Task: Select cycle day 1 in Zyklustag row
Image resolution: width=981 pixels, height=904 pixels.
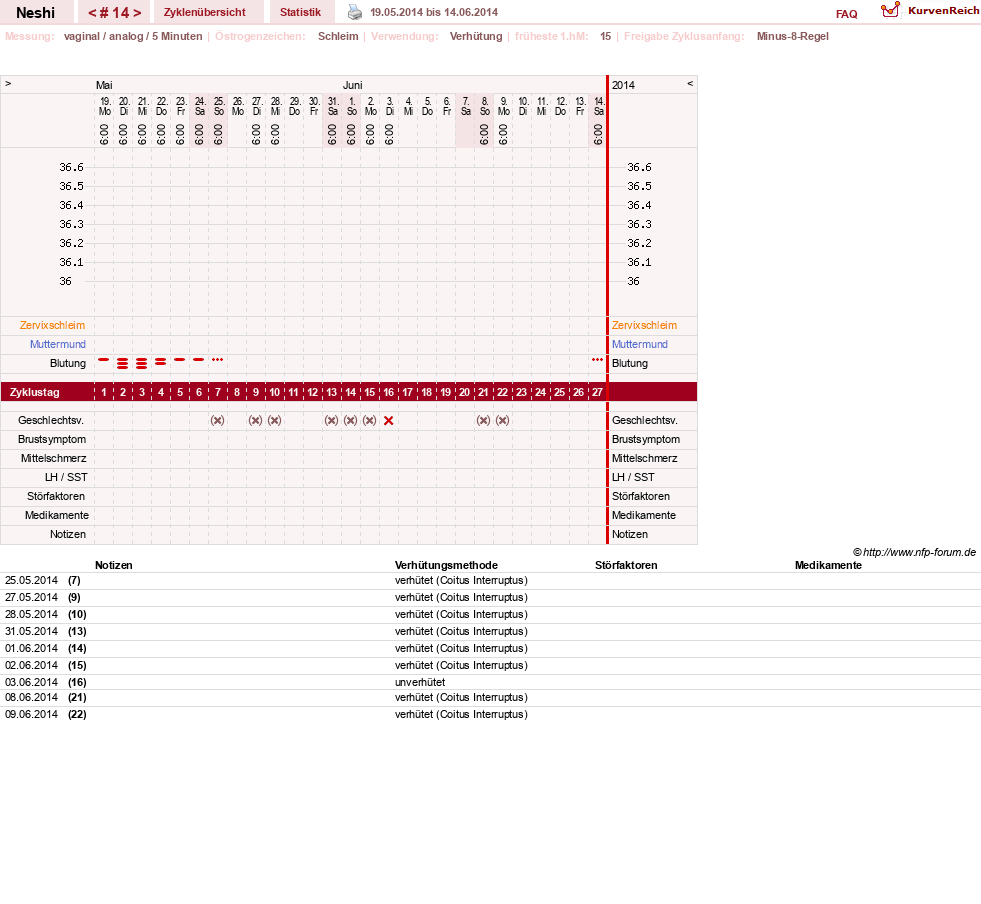Action: (x=104, y=392)
